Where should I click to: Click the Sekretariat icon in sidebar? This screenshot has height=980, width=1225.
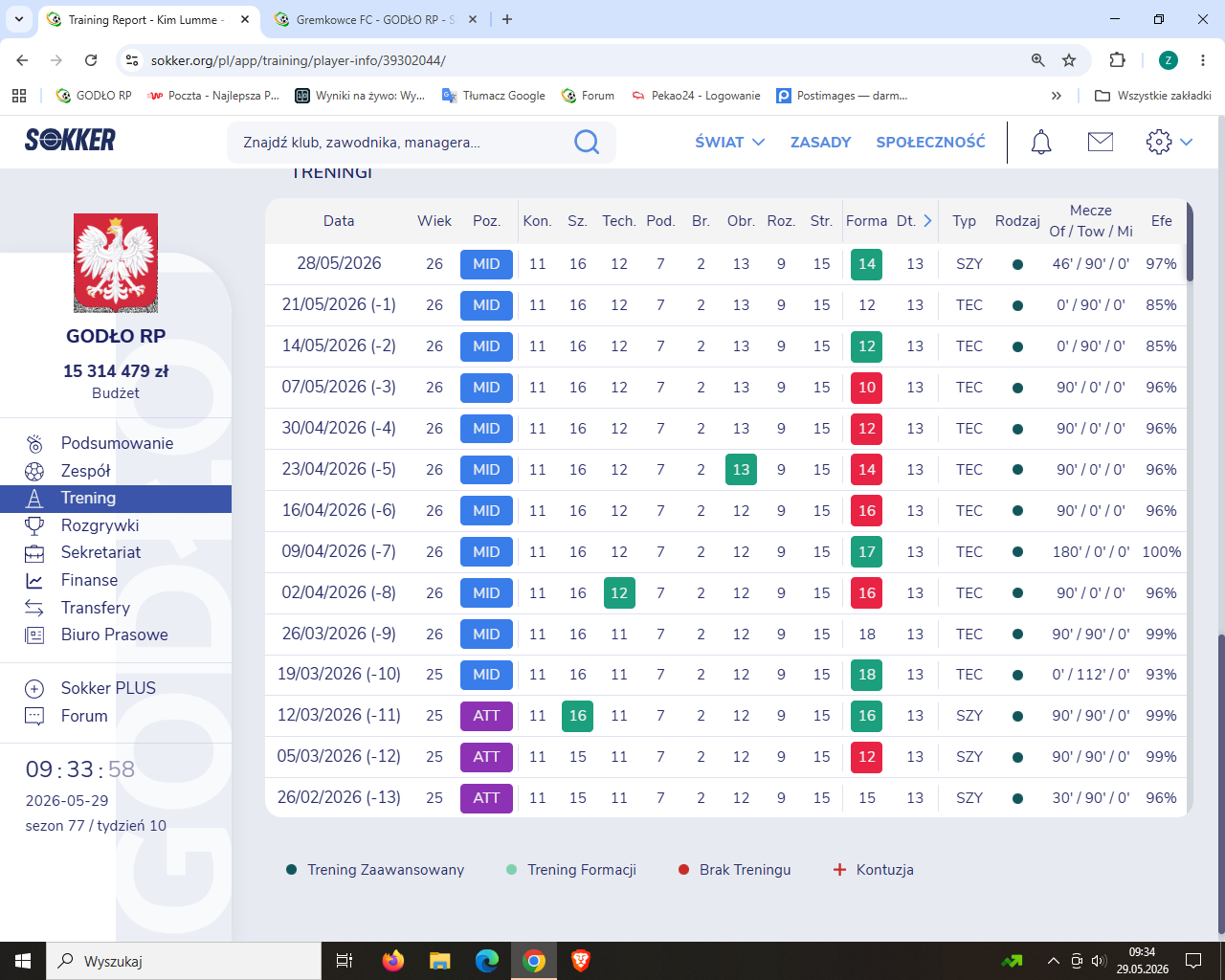tap(34, 552)
